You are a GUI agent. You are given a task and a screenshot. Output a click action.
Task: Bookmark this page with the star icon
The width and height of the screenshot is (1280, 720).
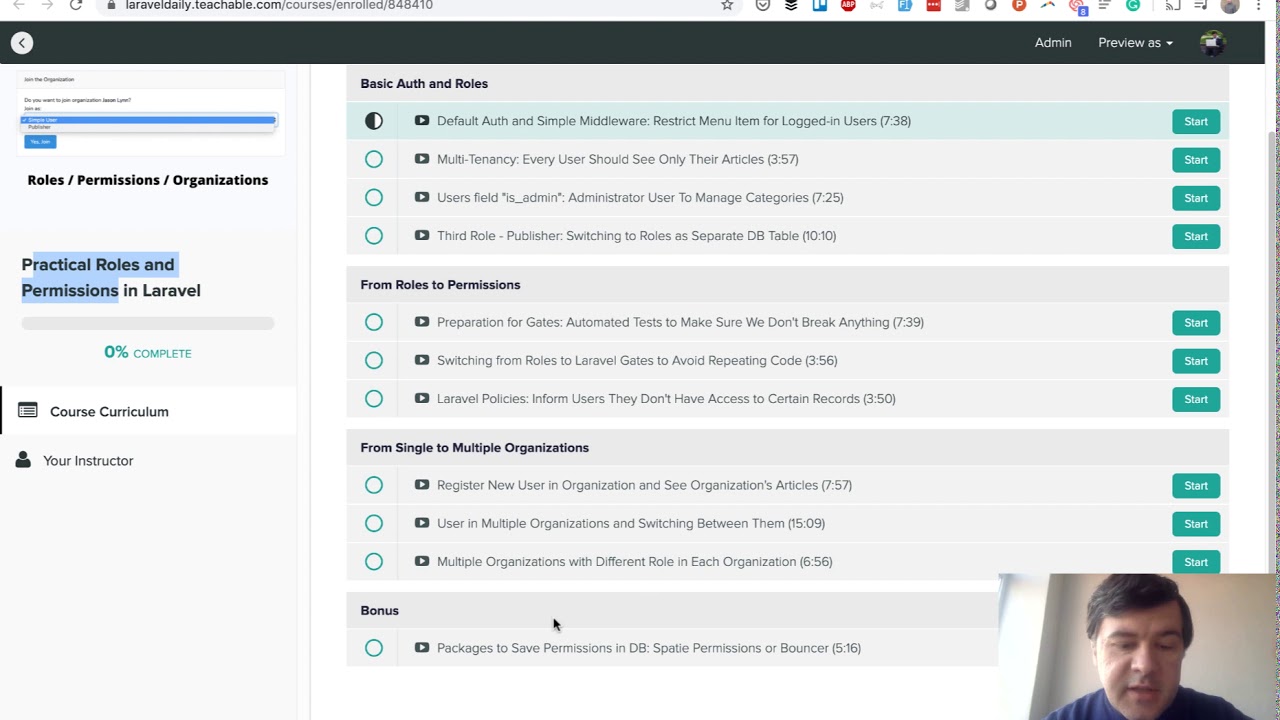[727, 5]
